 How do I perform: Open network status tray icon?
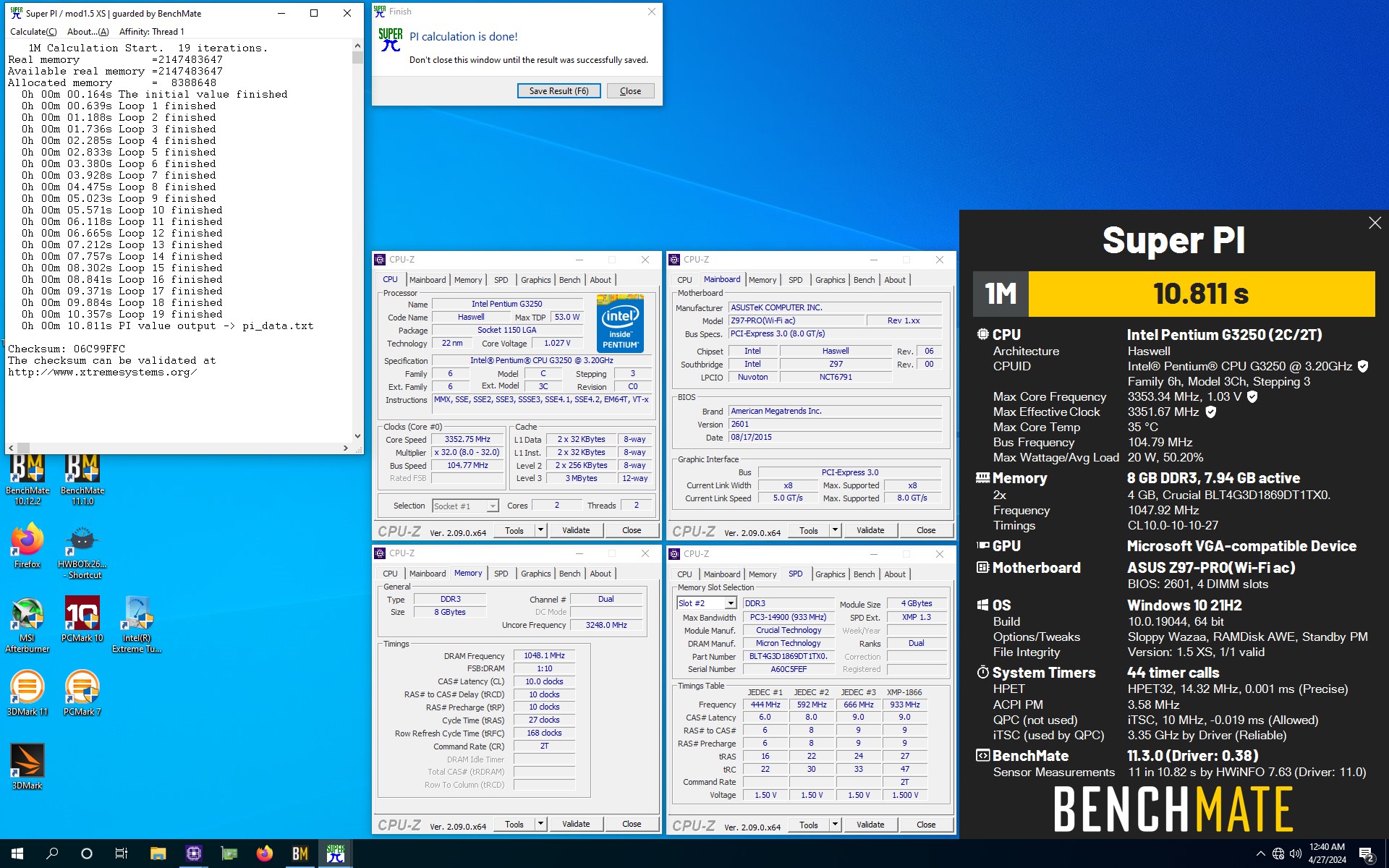point(1278,854)
